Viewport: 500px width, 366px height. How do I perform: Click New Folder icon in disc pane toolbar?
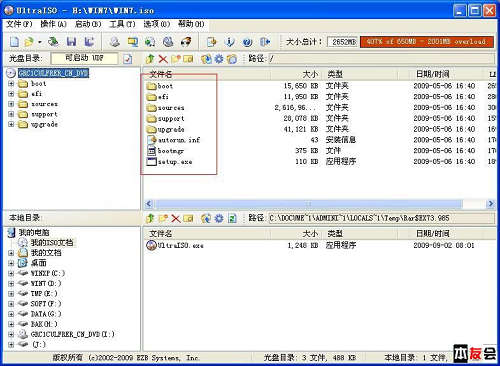[x=176, y=59]
